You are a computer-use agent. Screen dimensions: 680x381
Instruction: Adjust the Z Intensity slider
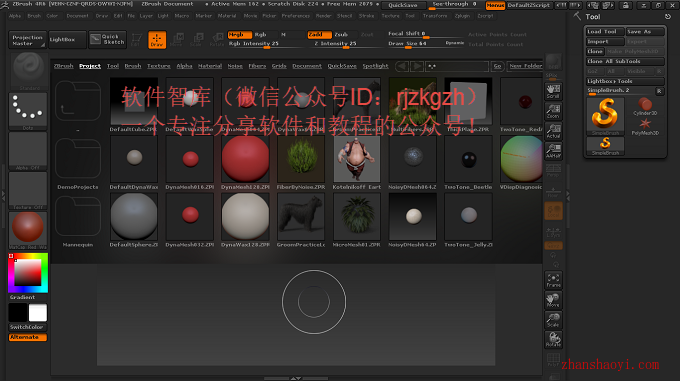click(346, 44)
